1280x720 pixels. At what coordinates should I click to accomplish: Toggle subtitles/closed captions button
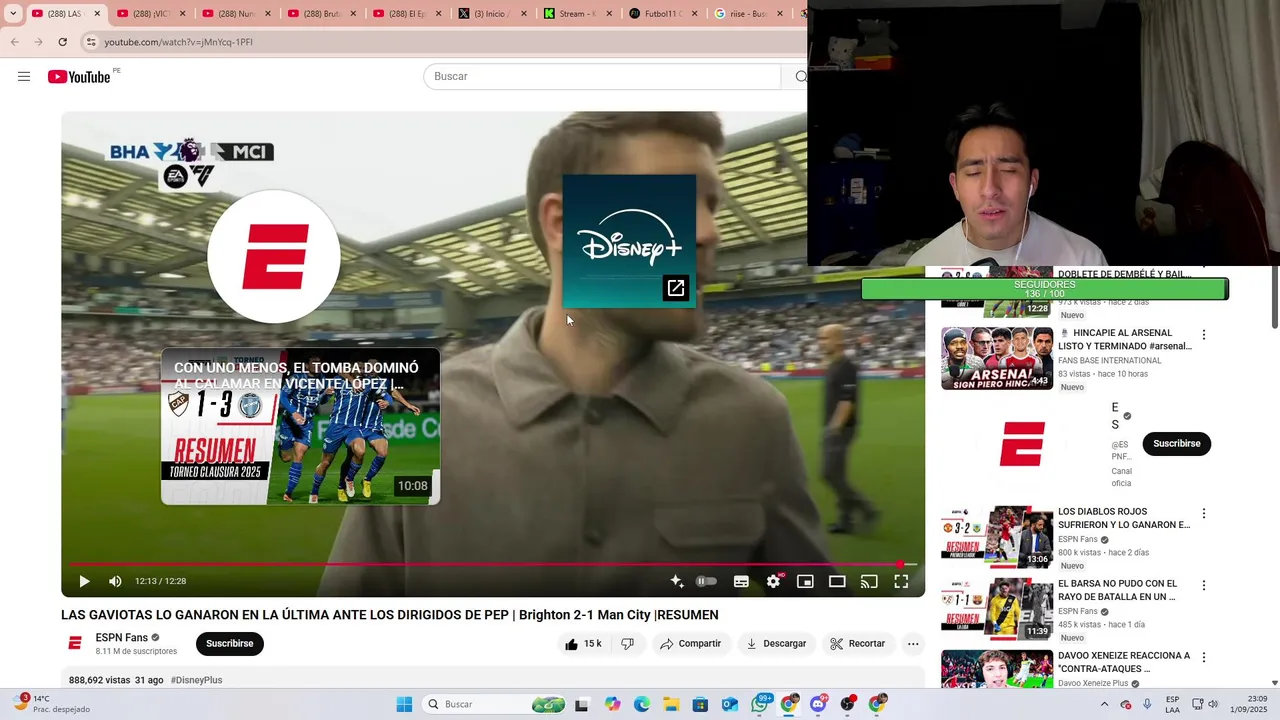tap(741, 581)
